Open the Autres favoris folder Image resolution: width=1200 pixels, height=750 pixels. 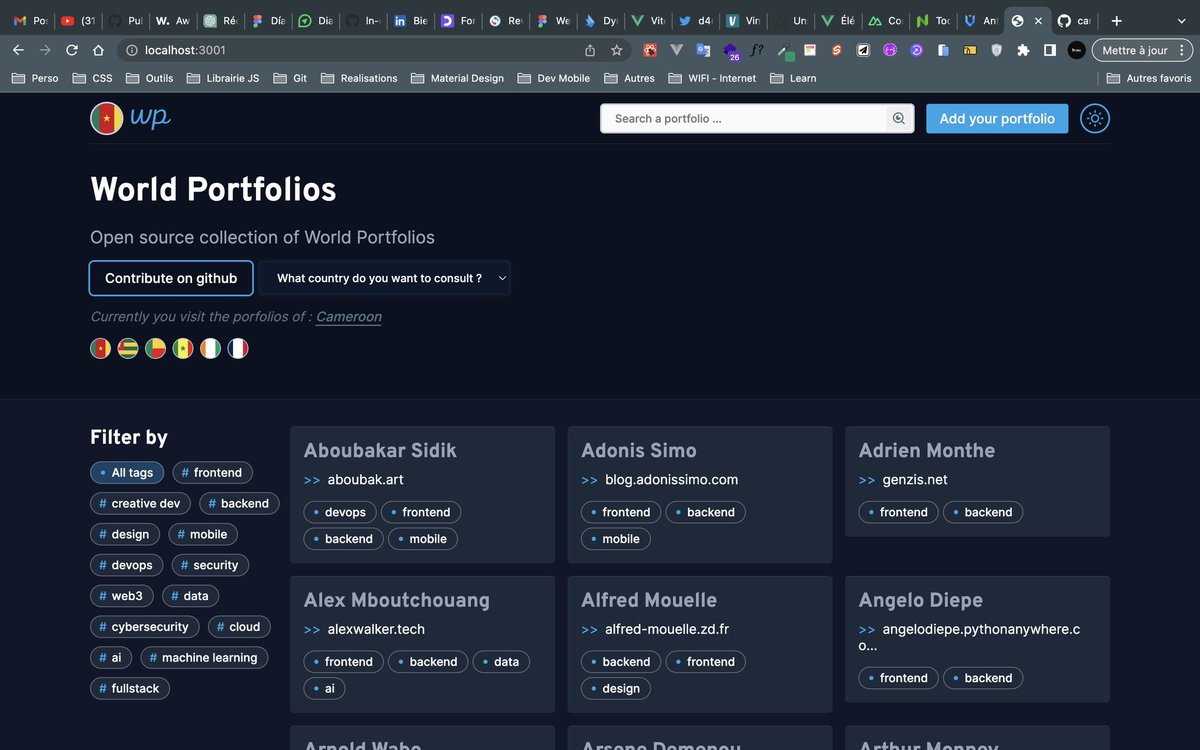pyautogui.click(x=1149, y=78)
